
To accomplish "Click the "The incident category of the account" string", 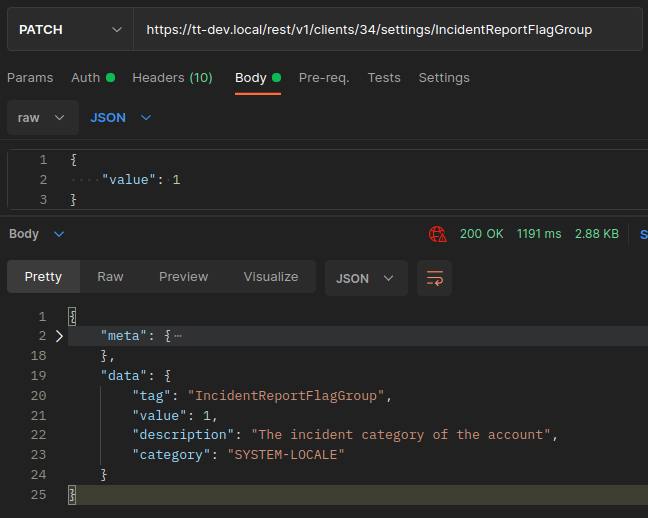I will [401, 435].
